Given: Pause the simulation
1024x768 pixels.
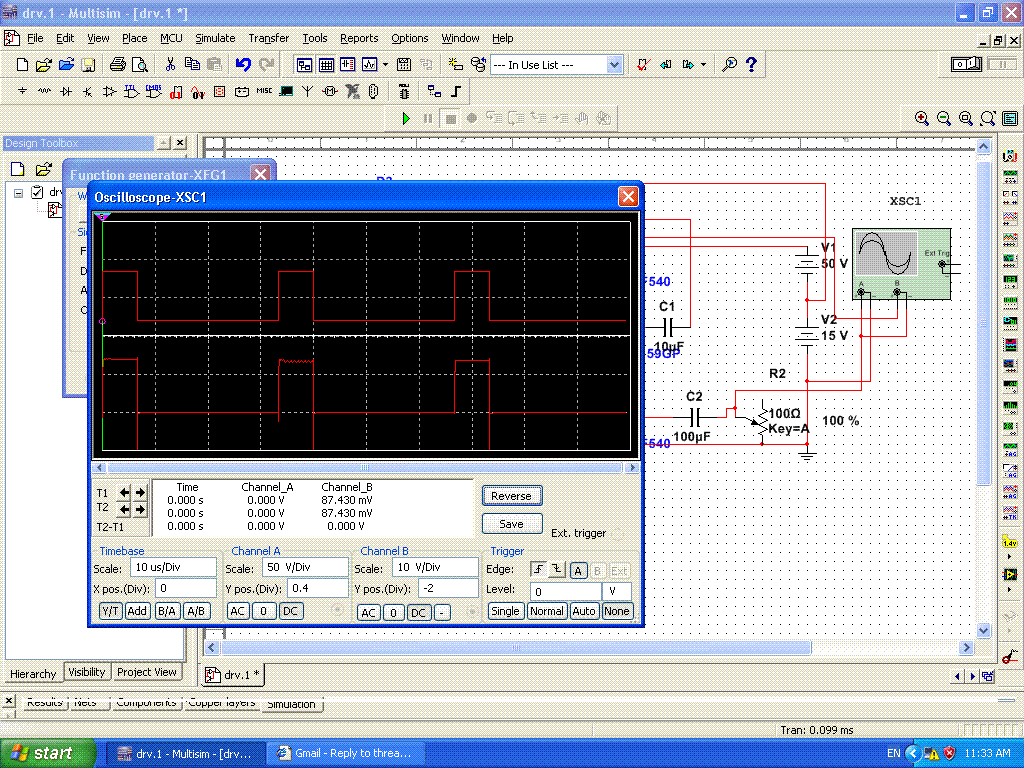Looking at the screenshot, I should 428,119.
